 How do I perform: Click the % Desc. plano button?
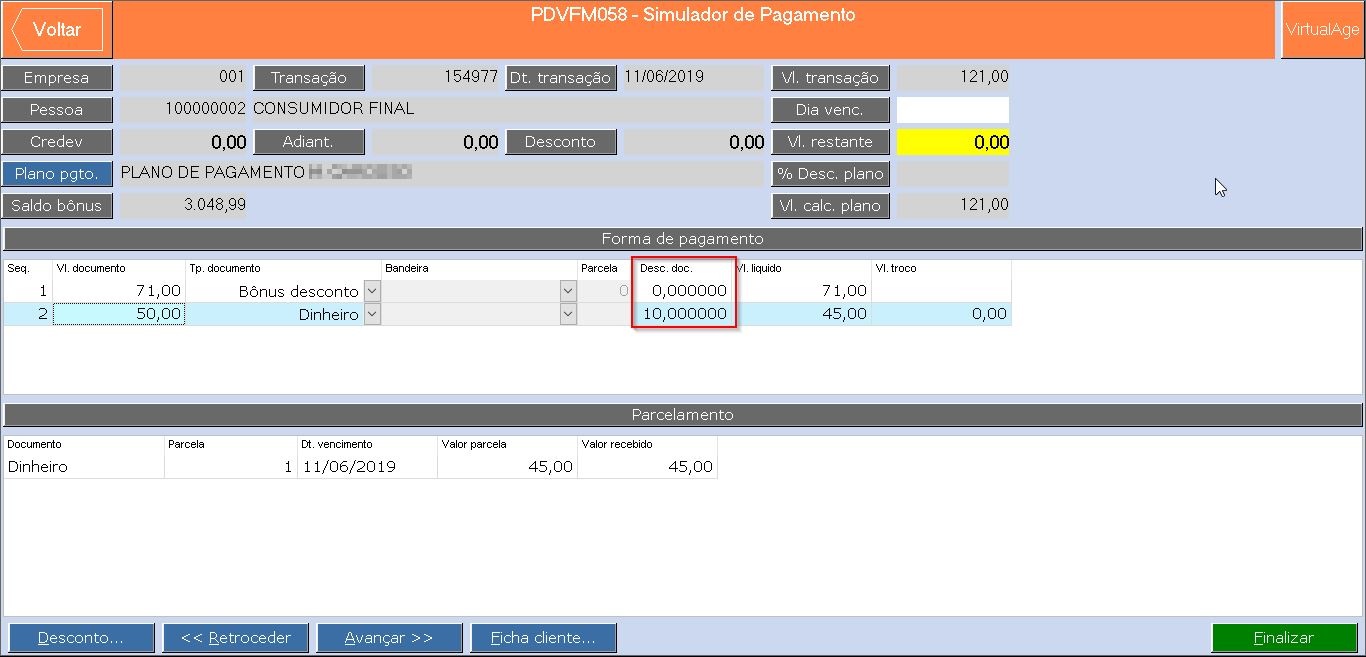coord(830,174)
